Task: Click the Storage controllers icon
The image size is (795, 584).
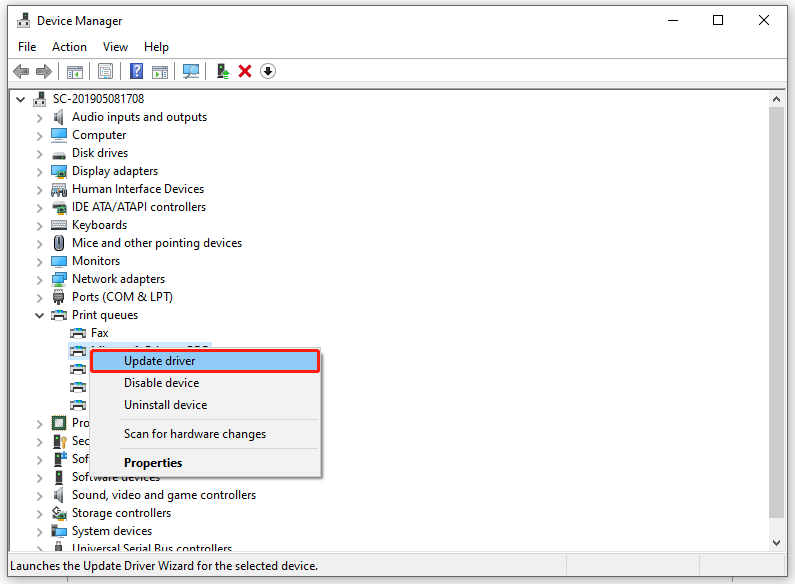Action: 59,513
